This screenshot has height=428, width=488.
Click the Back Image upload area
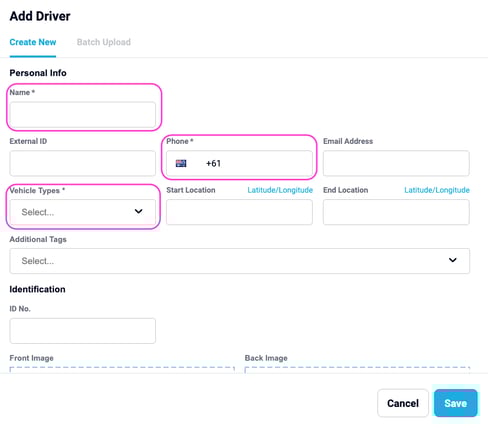pos(357,370)
